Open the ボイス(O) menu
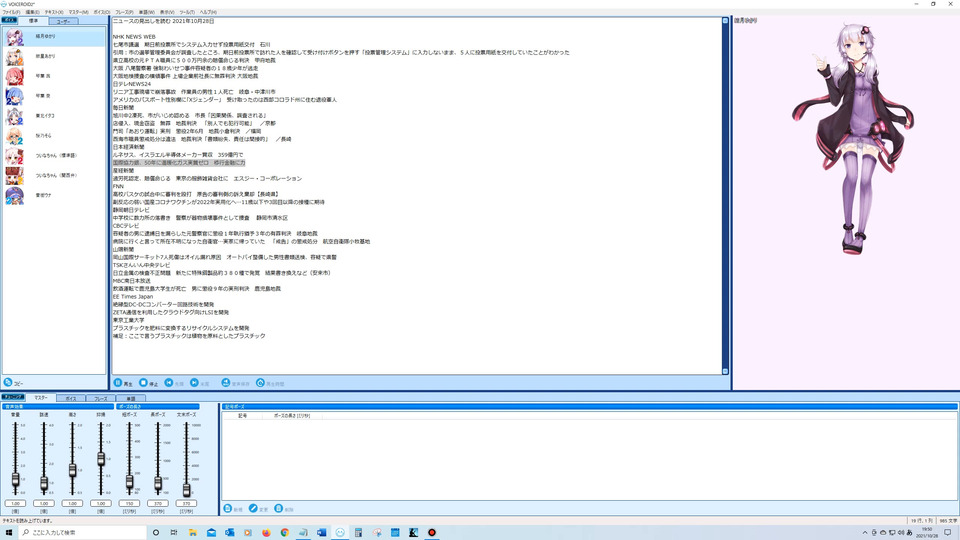This screenshot has height=540, width=960. tap(102, 12)
